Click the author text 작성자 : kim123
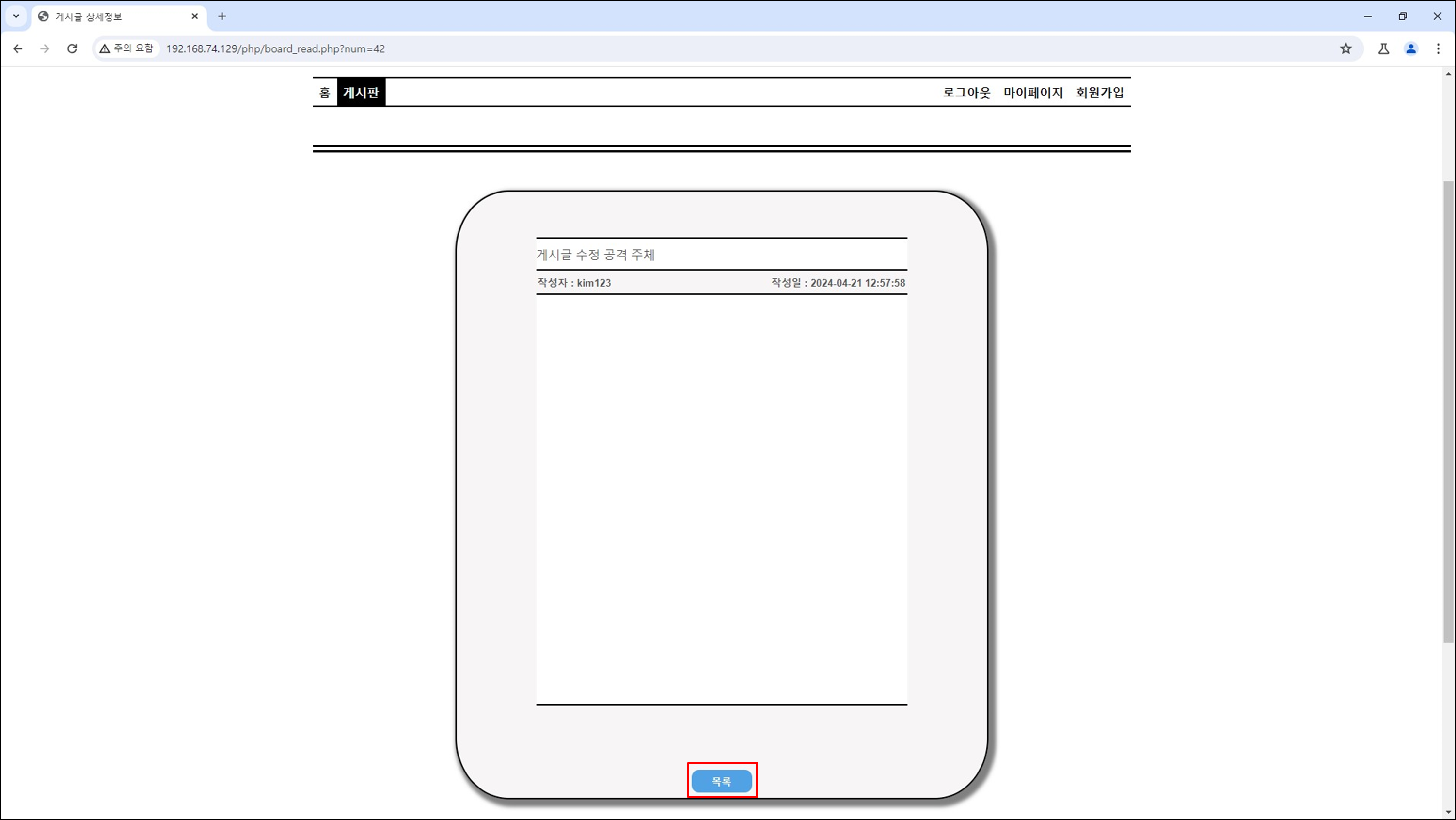Screen dimensions: 1456x820 (574, 283)
